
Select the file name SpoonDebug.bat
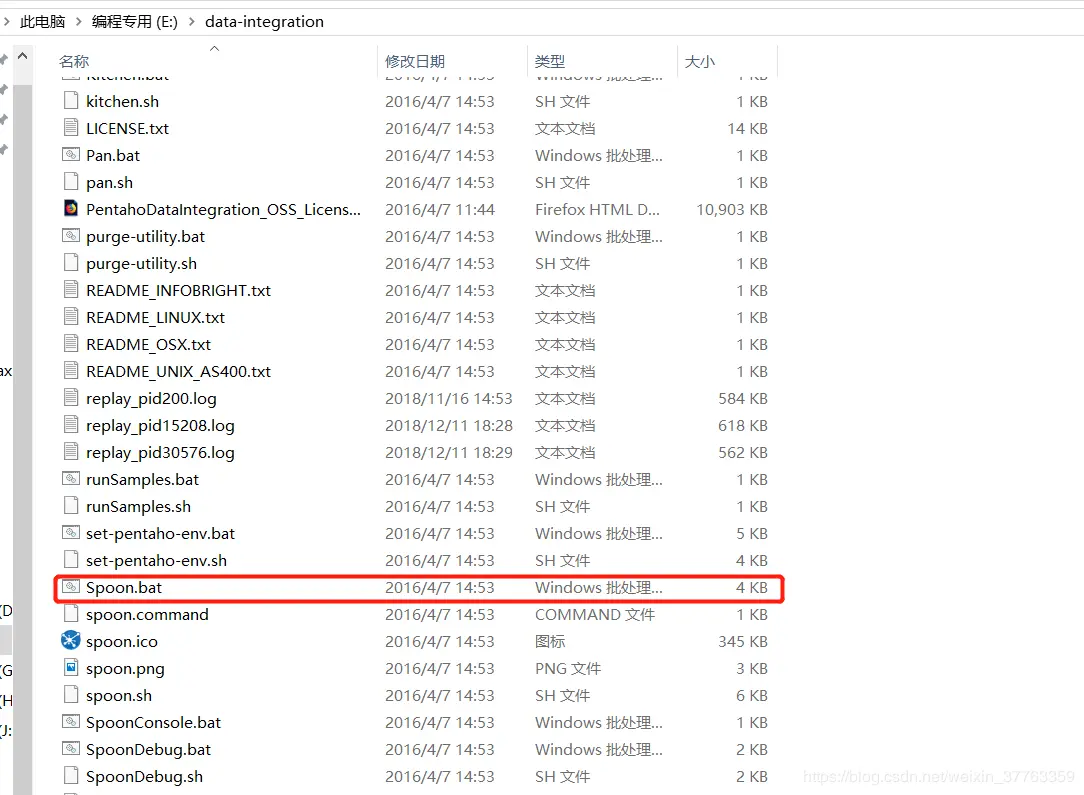pos(149,749)
